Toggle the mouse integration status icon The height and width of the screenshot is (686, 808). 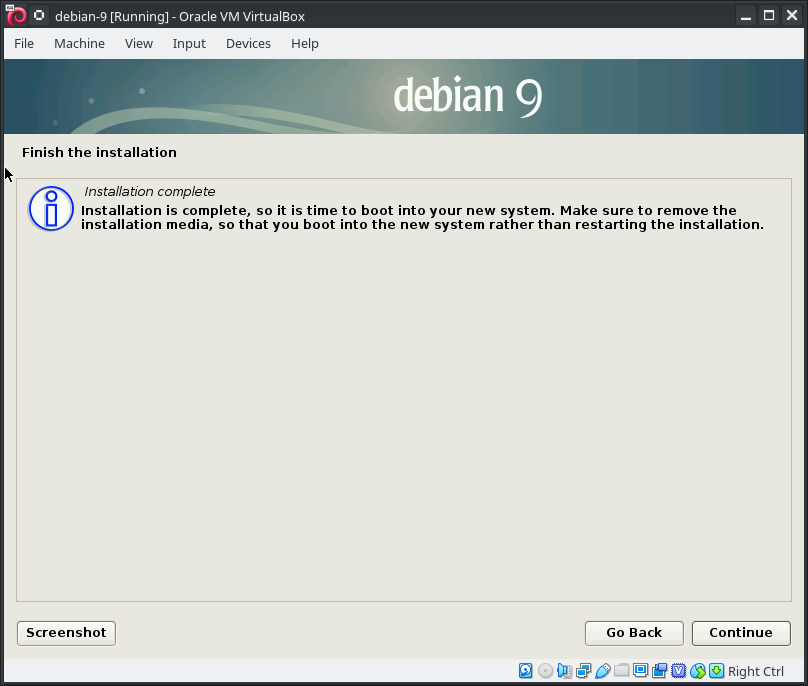point(697,671)
